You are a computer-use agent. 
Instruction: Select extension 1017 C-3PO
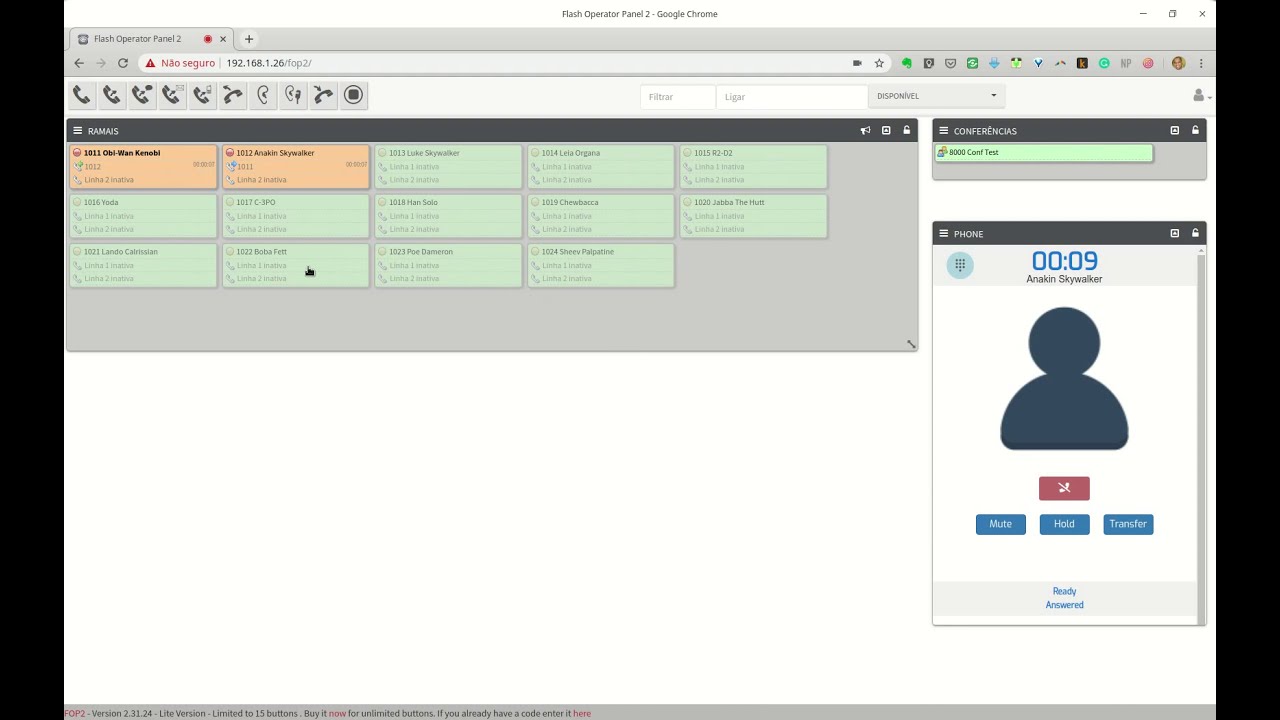296,216
